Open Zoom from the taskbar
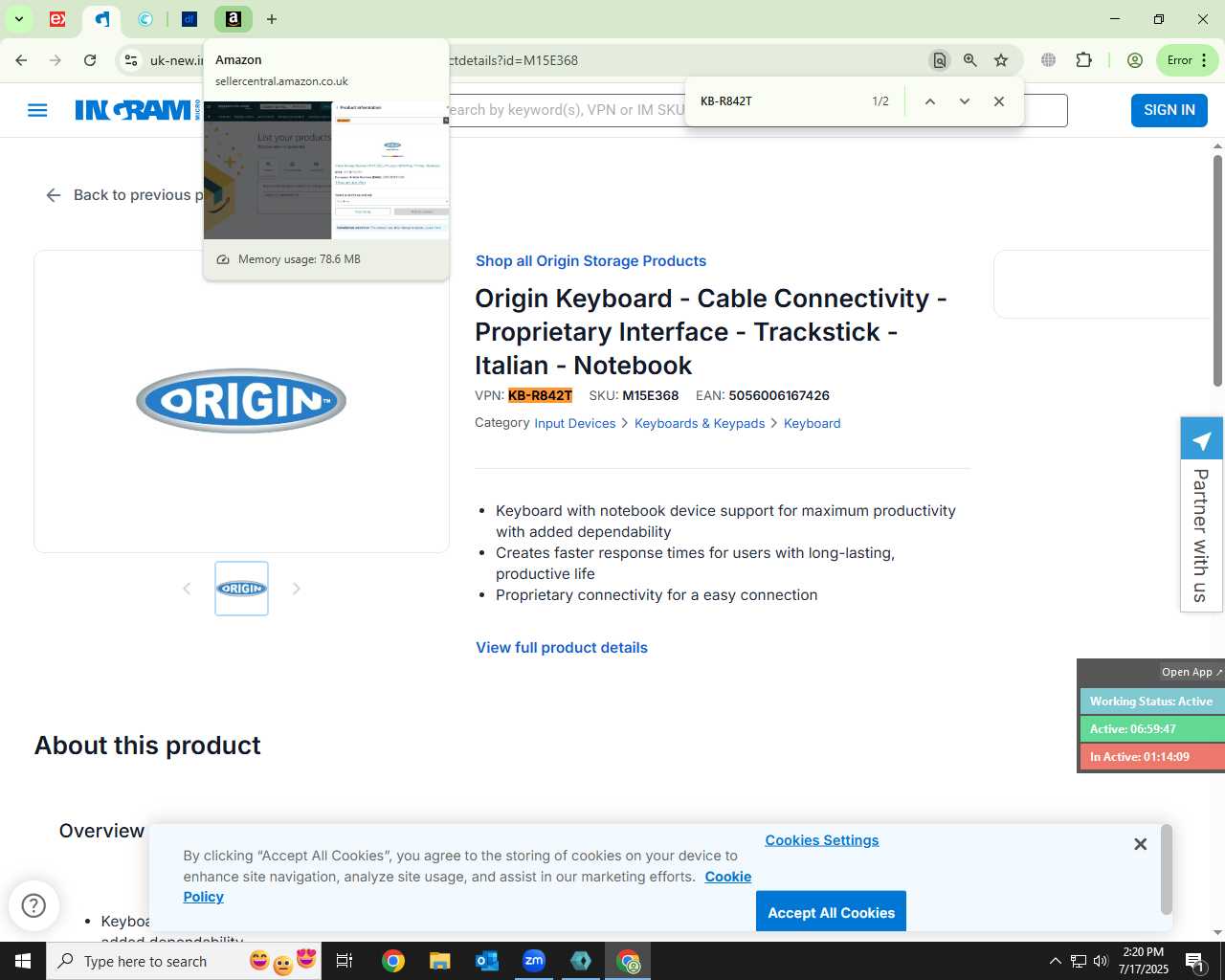 [x=534, y=961]
